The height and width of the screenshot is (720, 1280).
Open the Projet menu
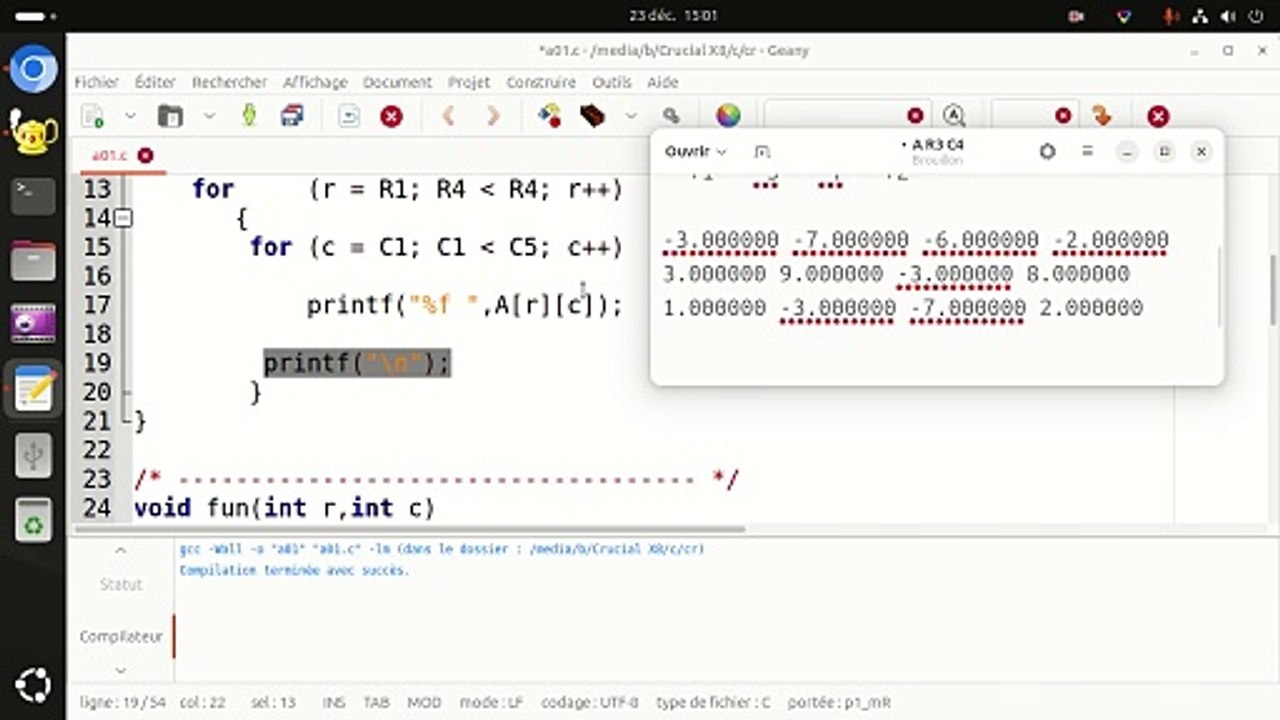[x=469, y=82]
